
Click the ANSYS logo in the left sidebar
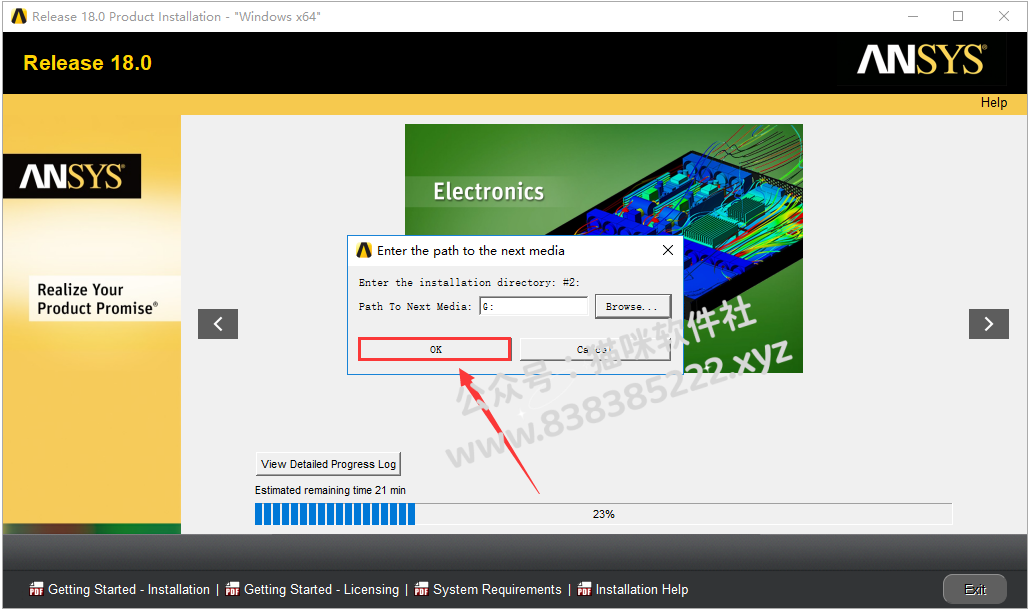click(x=72, y=176)
